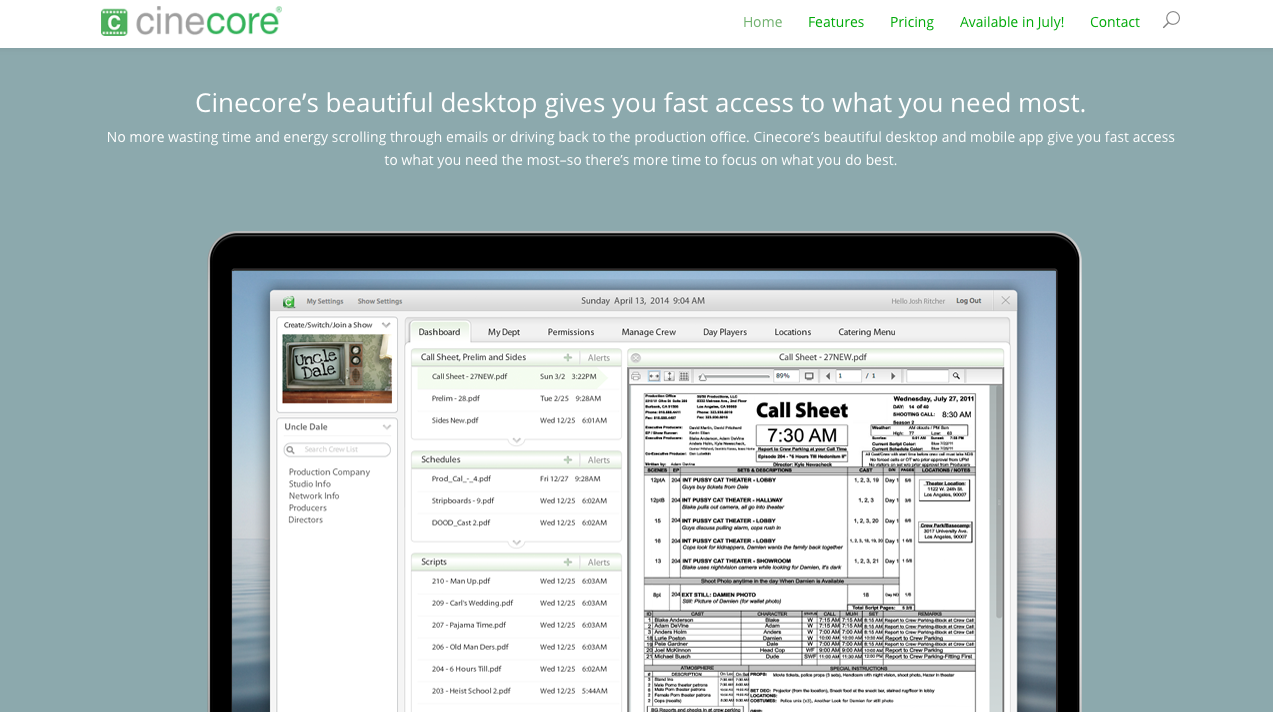Screen dimensions: 1273x712
Task: Select Producers in the crew list
Action: [x=308, y=508]
